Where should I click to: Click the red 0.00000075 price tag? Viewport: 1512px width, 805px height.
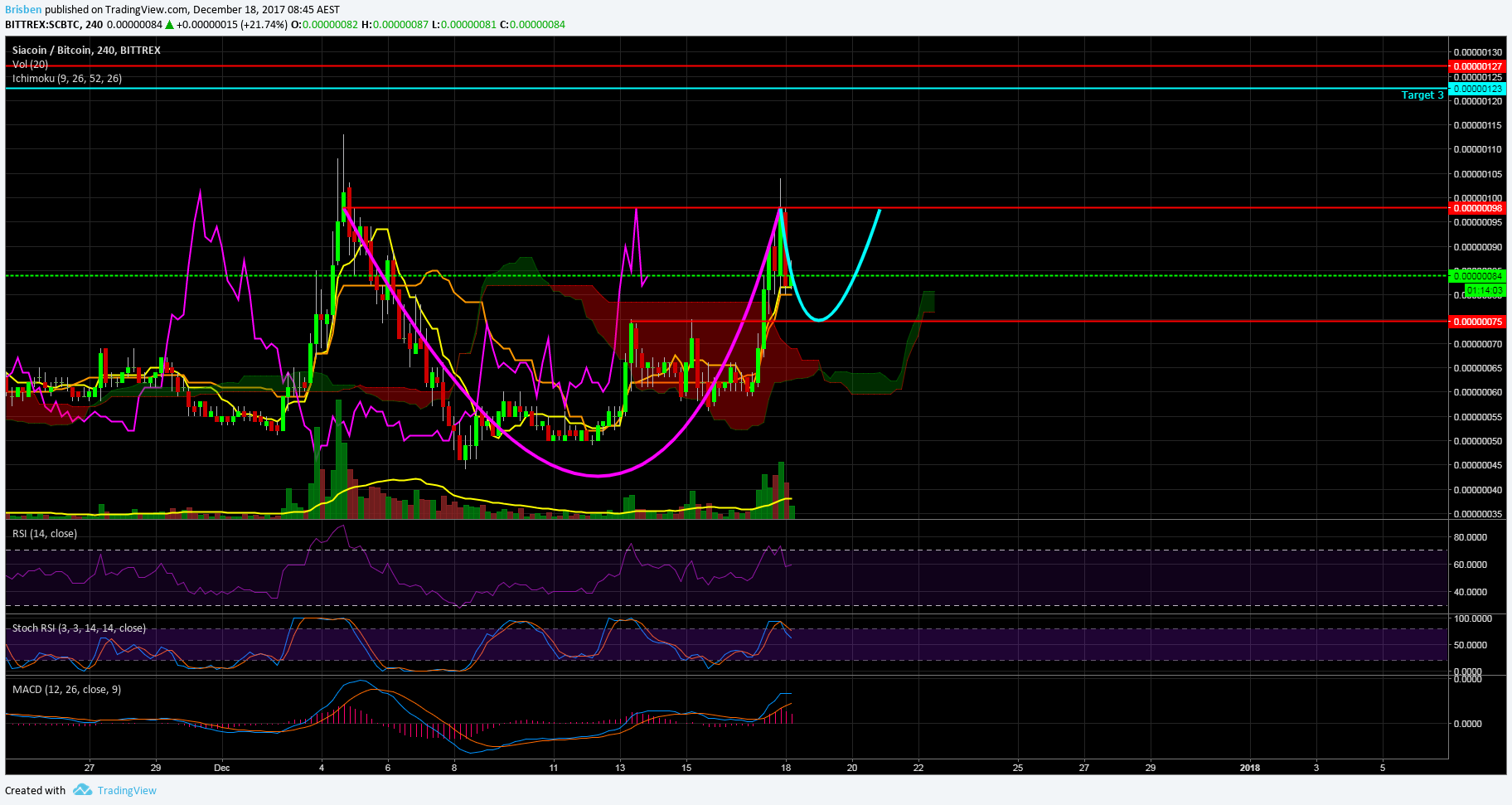(x=1478, y=322)
